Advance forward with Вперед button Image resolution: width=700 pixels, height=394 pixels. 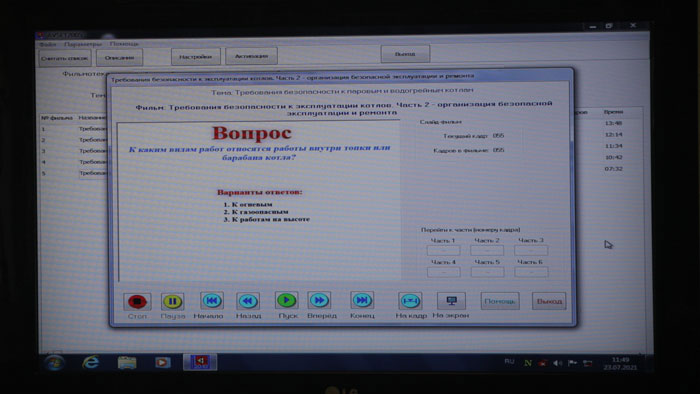coord(319,300)
